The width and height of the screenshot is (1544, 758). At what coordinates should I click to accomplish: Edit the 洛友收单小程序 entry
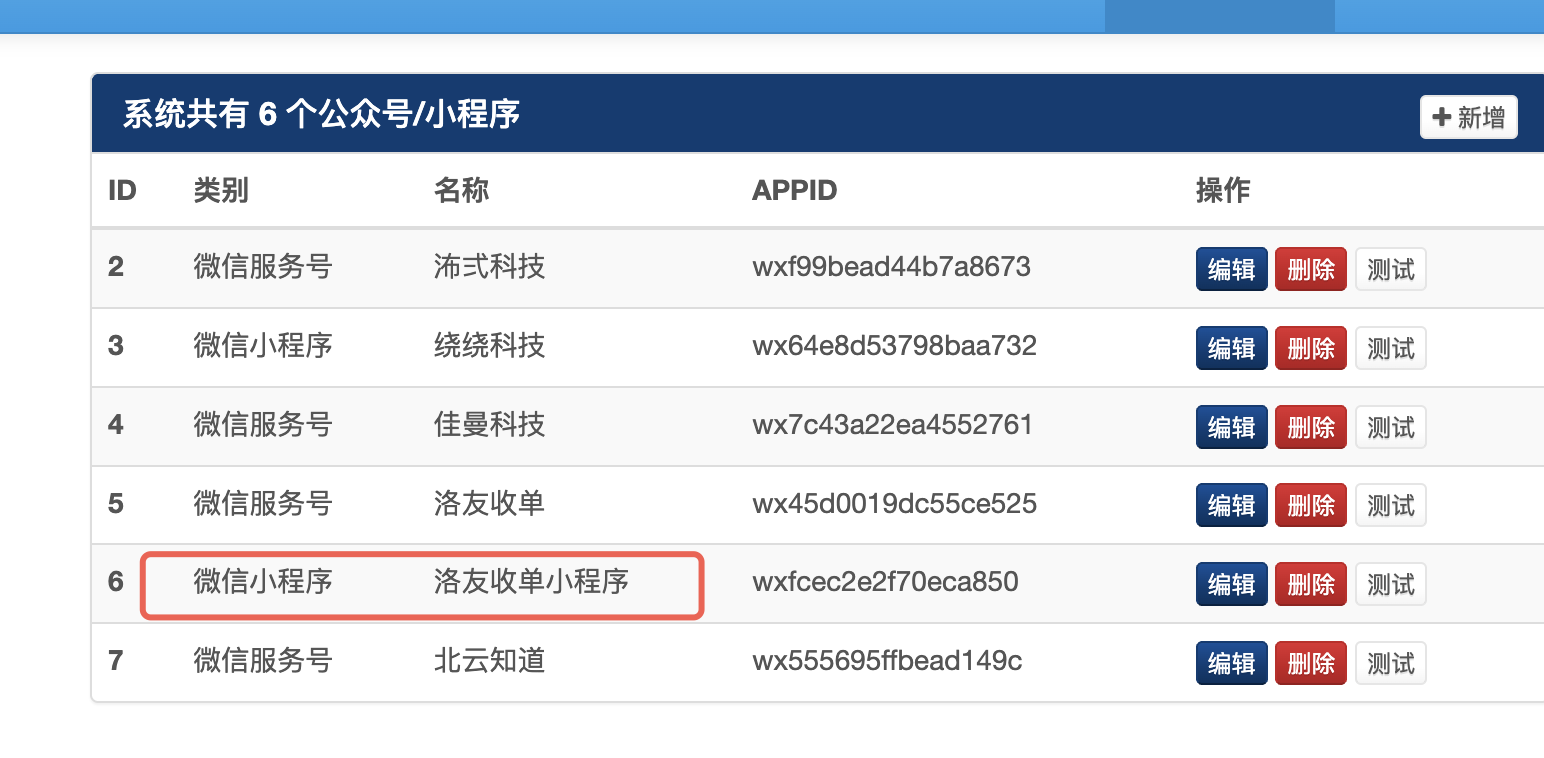tap(1231, 584)
